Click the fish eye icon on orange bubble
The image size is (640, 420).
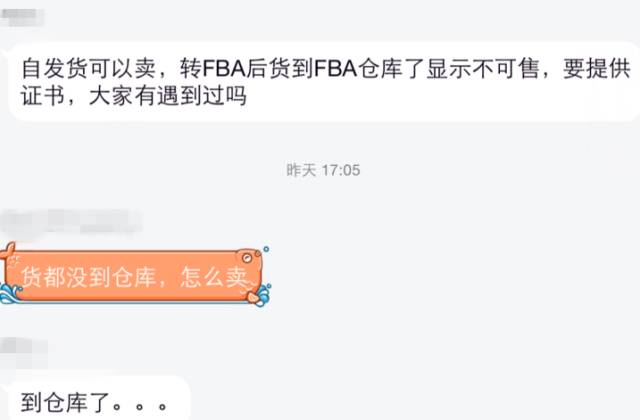pyautogui.click(x=247, y=258)
